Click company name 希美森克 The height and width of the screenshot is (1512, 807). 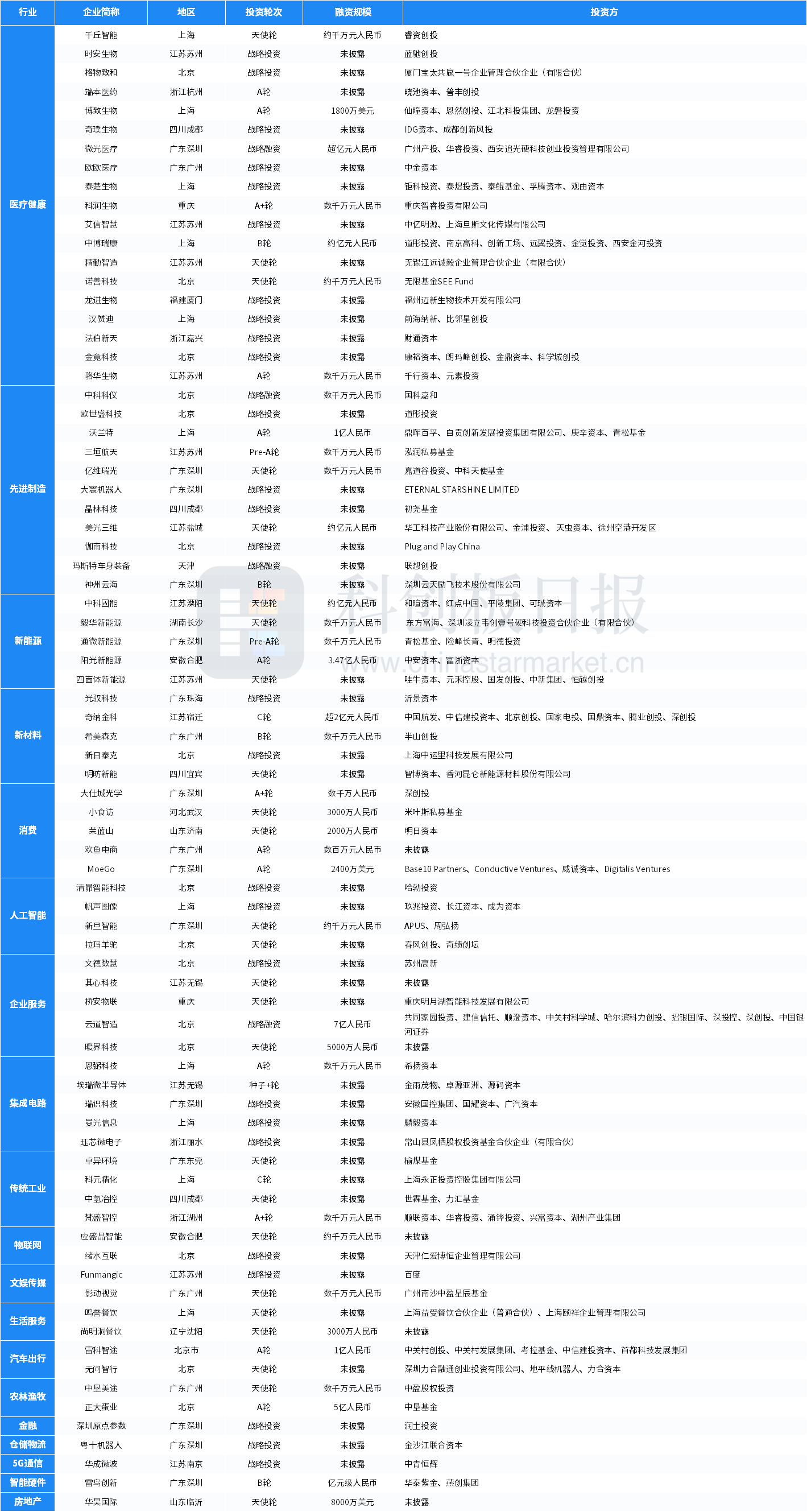click(x=101, y=737)
